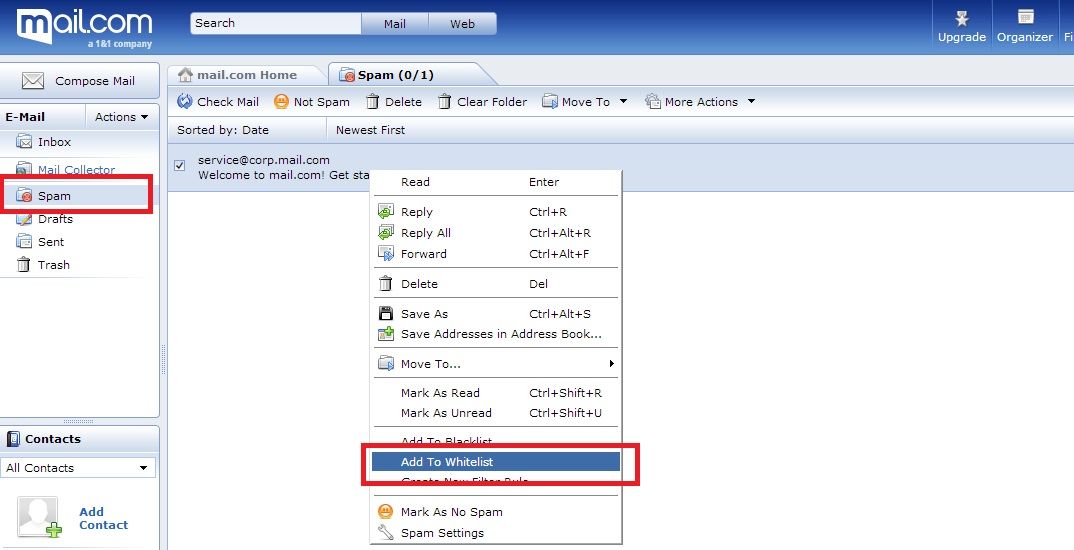Expand the Move To... submenu arrow
Screen dimensions: 1074x550
tap(612, 364)
